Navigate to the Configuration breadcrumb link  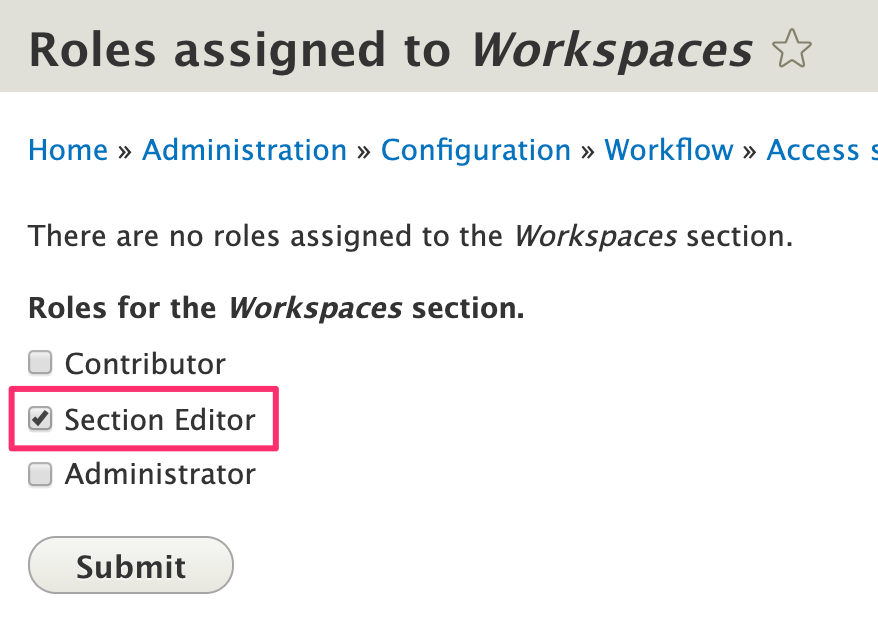476,150
